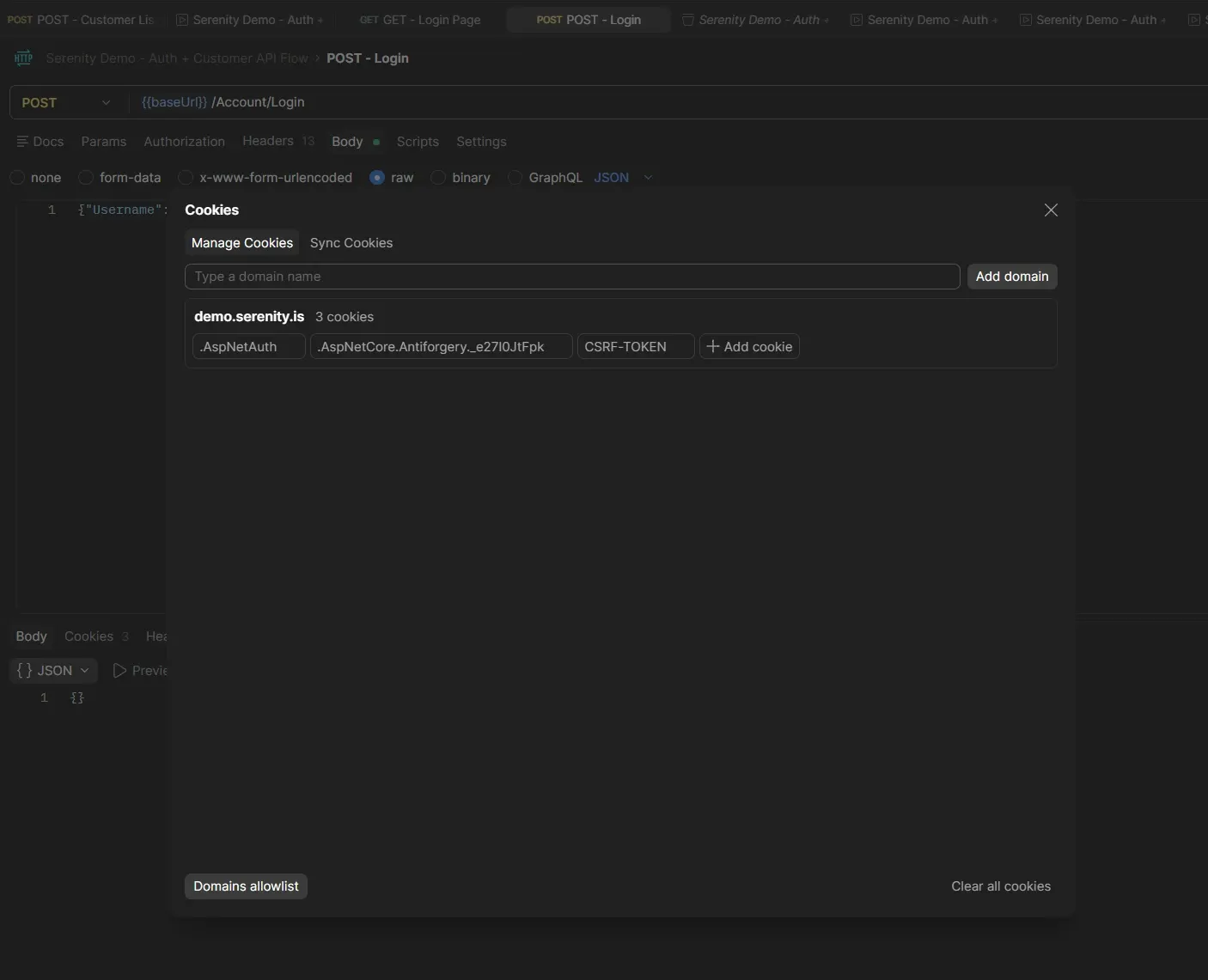Switch to the Sync Cookies tab
Screen dimensions: 1208x980
coord(351,243)
